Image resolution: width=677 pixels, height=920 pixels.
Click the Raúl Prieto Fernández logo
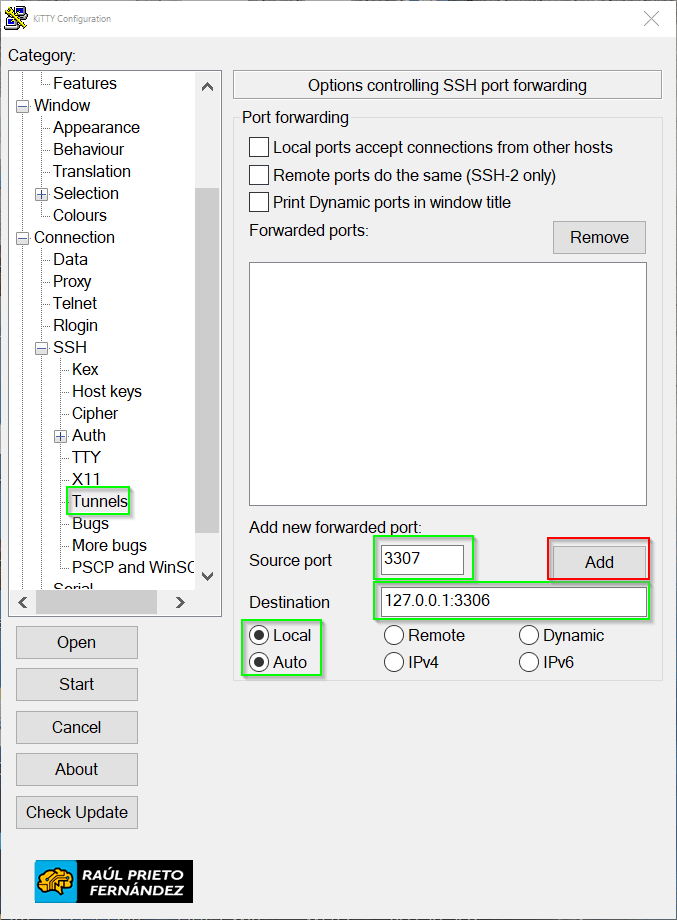tap(113, 881)
